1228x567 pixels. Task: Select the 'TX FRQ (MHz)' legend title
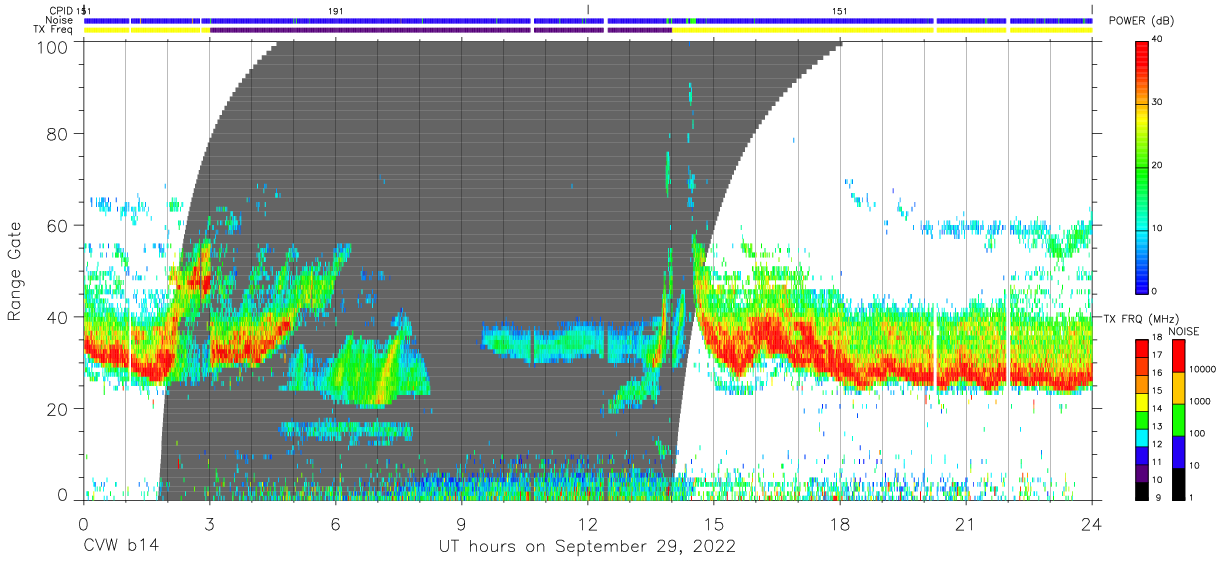coord(1140,318)
